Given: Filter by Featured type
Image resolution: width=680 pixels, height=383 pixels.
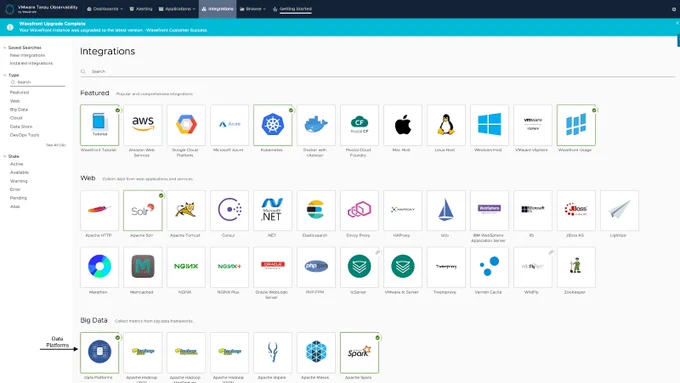Looking at the screenshot, I should [20, 92].
